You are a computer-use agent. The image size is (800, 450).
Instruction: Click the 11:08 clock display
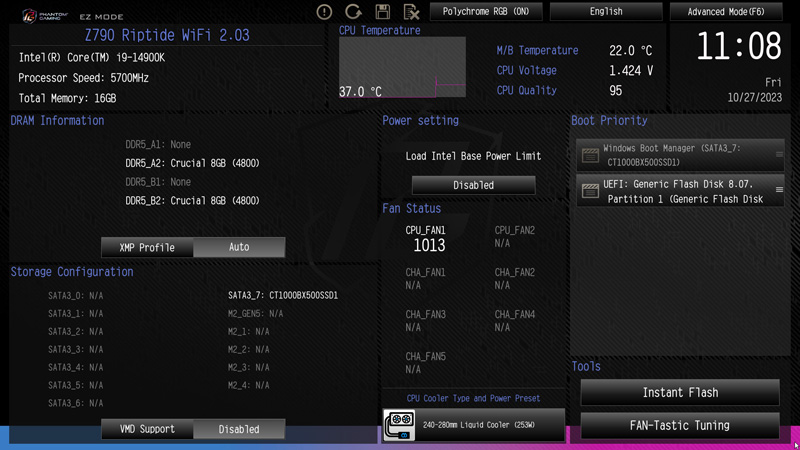738,46
